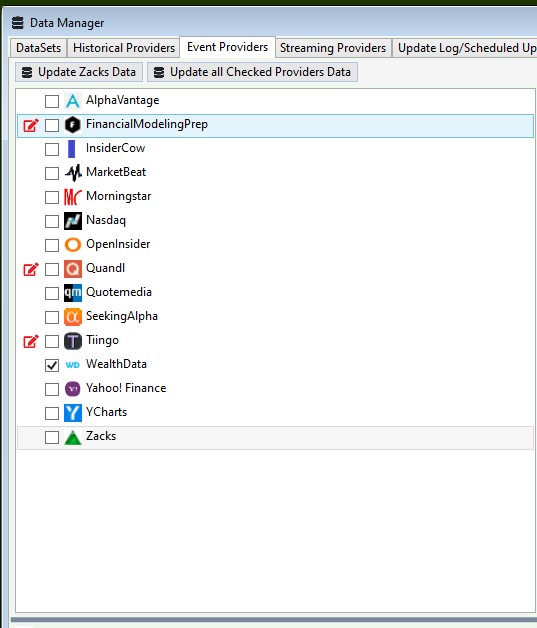Click the Update Zacks Data button
This screenshot has height=628, width=537.
pyautogui.click(x=79, y=72)
